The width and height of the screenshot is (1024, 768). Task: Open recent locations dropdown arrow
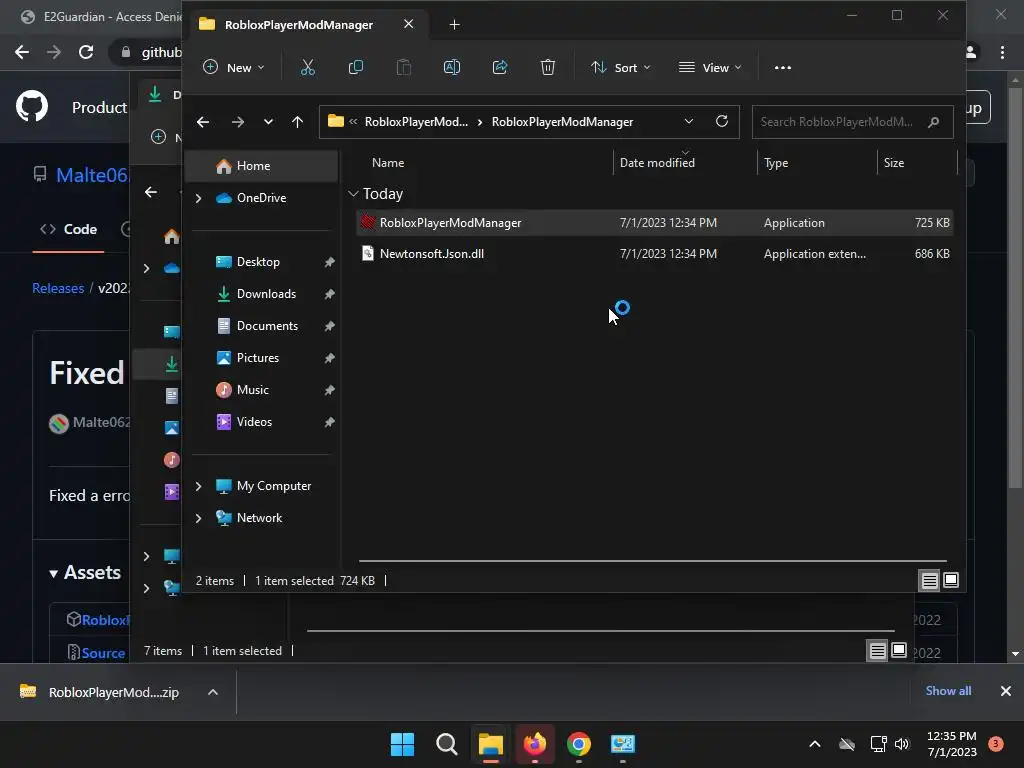point(268,122)
